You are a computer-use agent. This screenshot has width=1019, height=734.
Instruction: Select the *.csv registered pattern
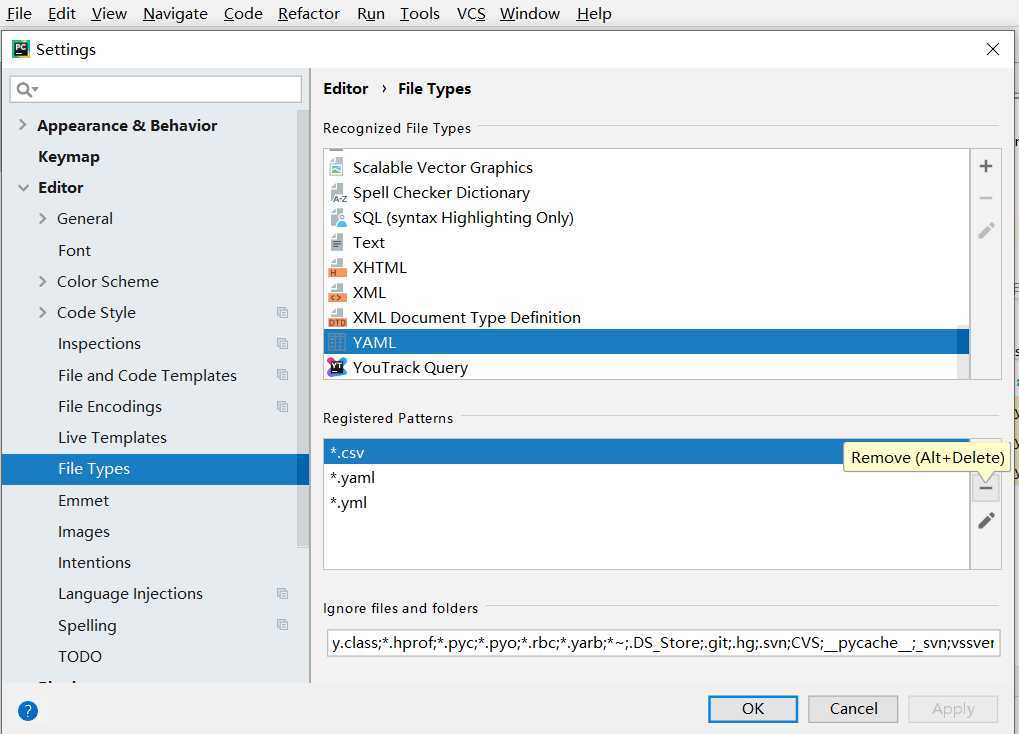(x=647, y=452)
